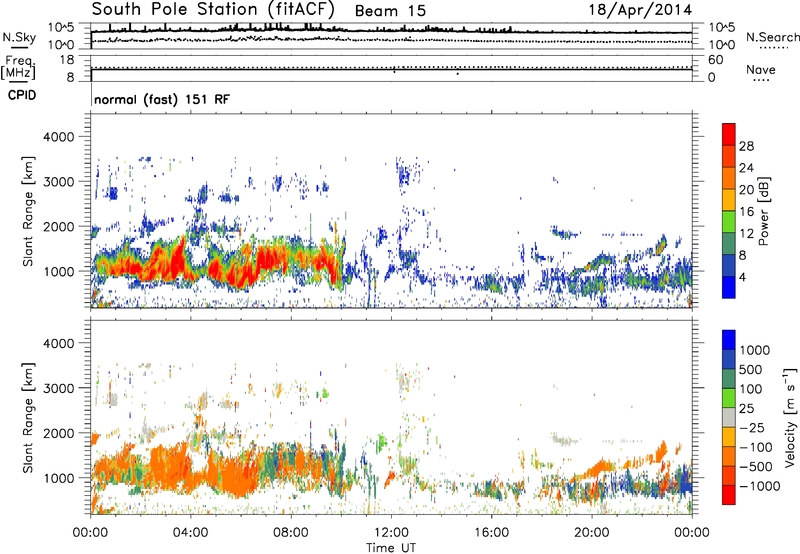Select the 04:00 time tick label
The height and width of the screenshot is (554, 800).
click(x=191, y=533)
